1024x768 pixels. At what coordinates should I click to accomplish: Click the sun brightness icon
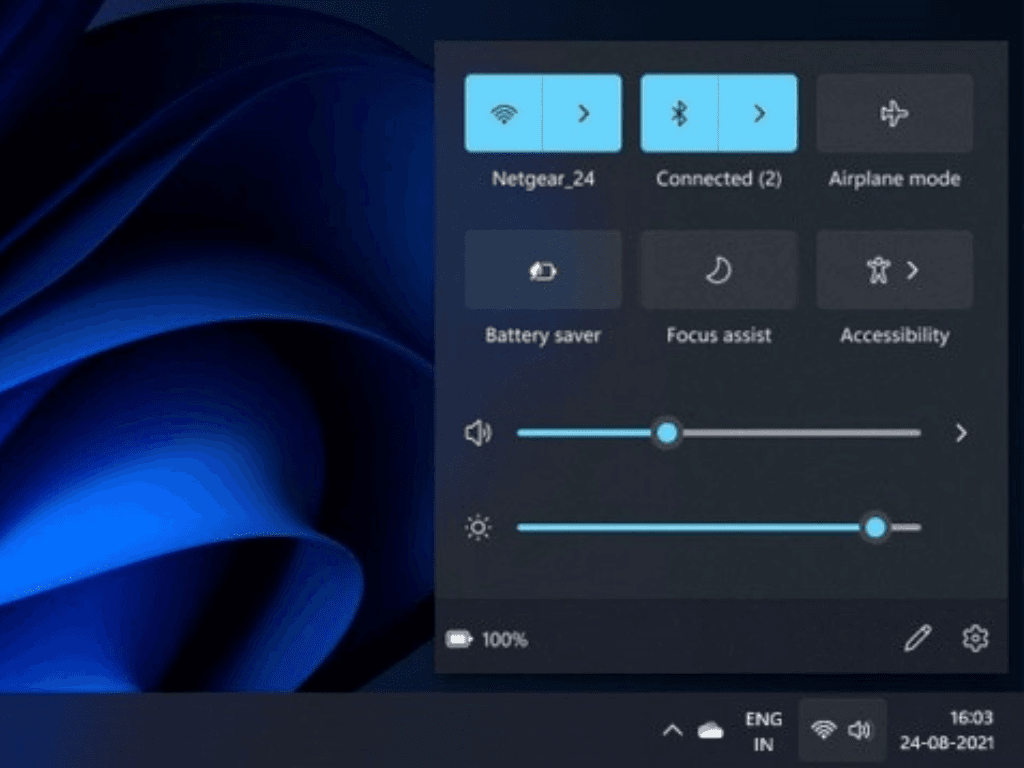point(479,527)
